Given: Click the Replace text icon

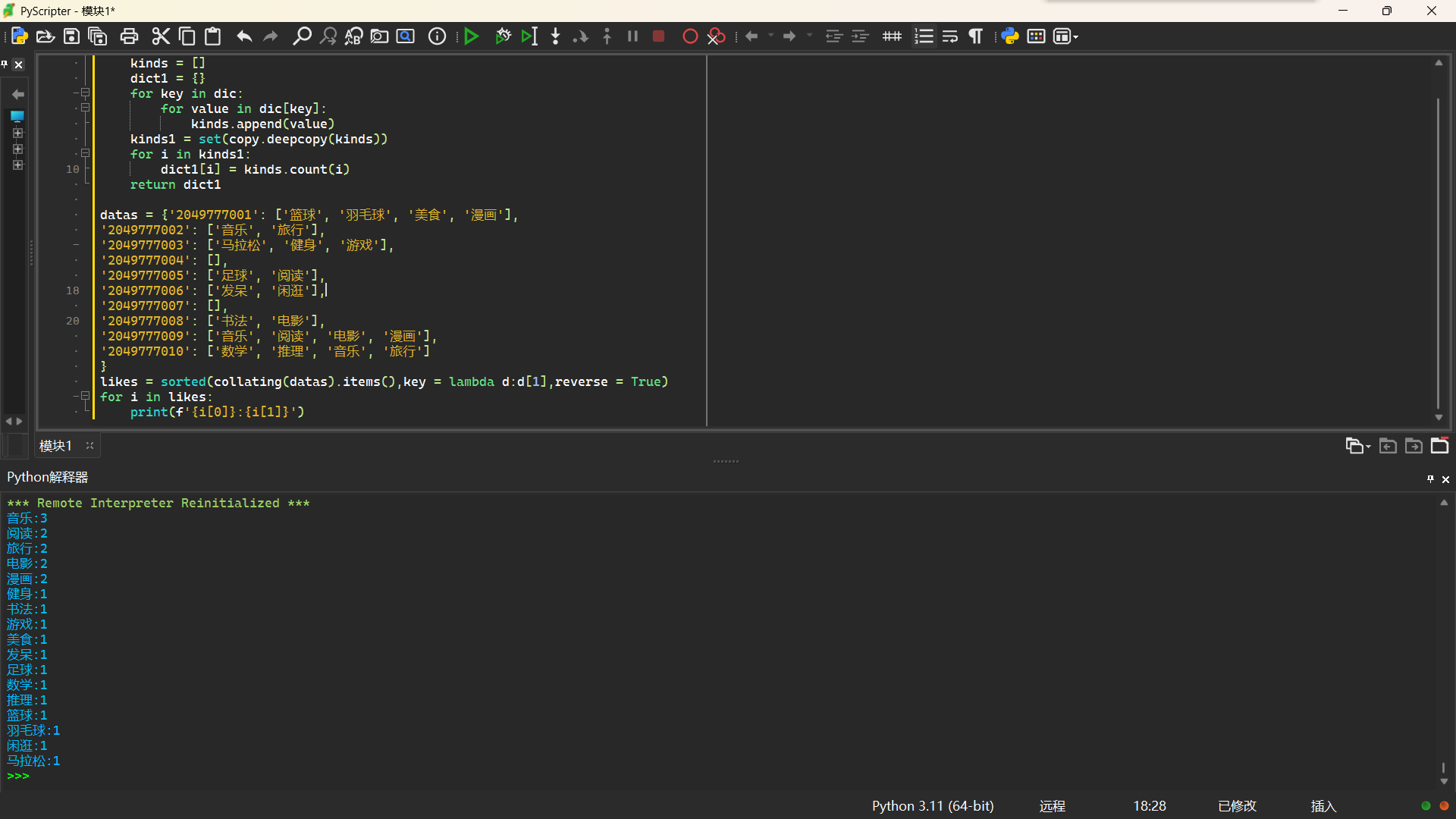Looking at the screenshot, I should click(353, 36).
